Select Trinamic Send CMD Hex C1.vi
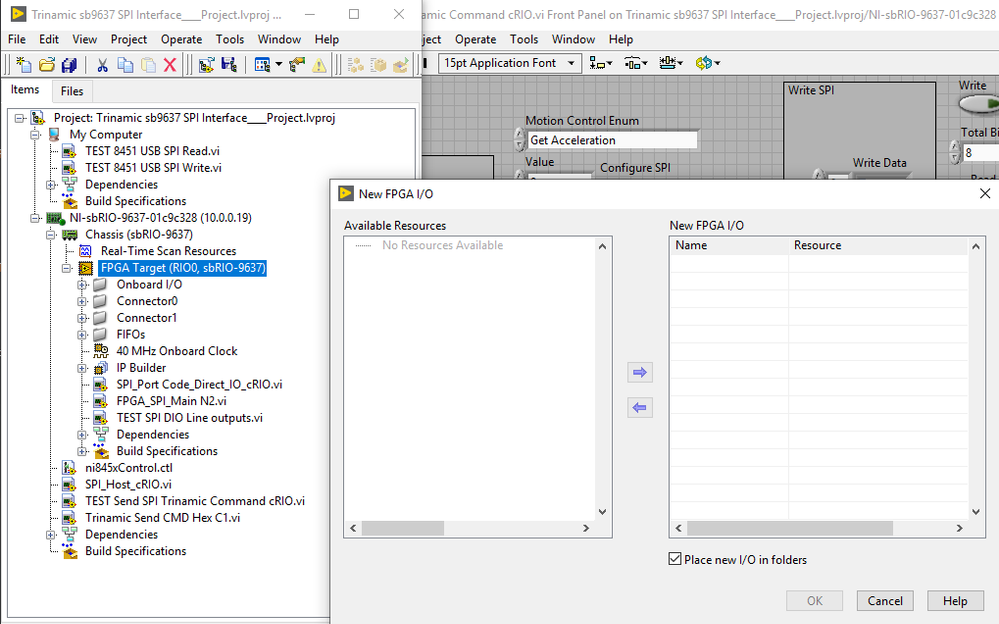Image resolution: width=999 pixels, height=624 pixels. [x=162, y=518]
